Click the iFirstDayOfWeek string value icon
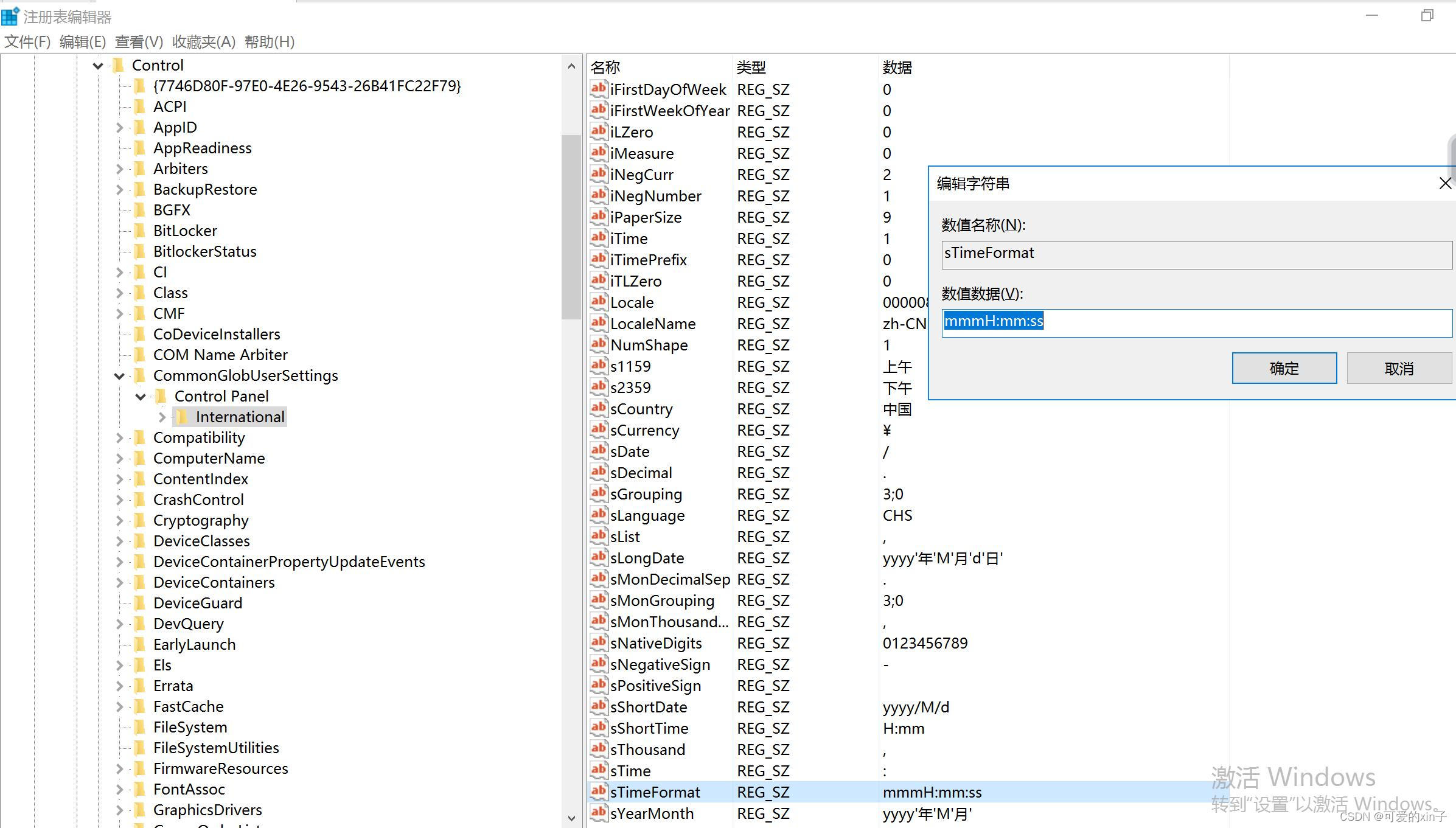Screen dimensions: 1456x828 pyautogui.click(x=598, y=89)
